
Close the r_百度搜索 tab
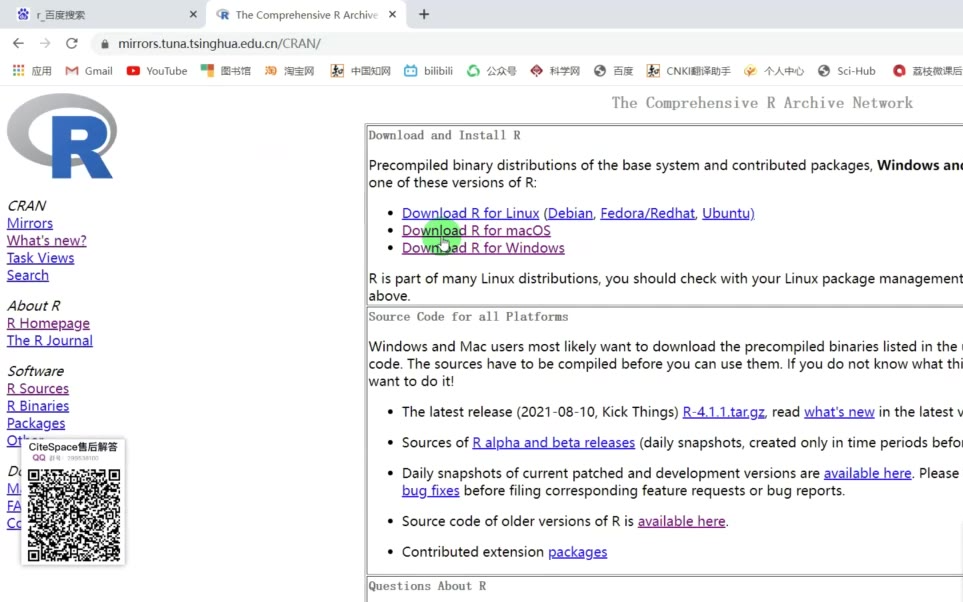tap(193, 14)
